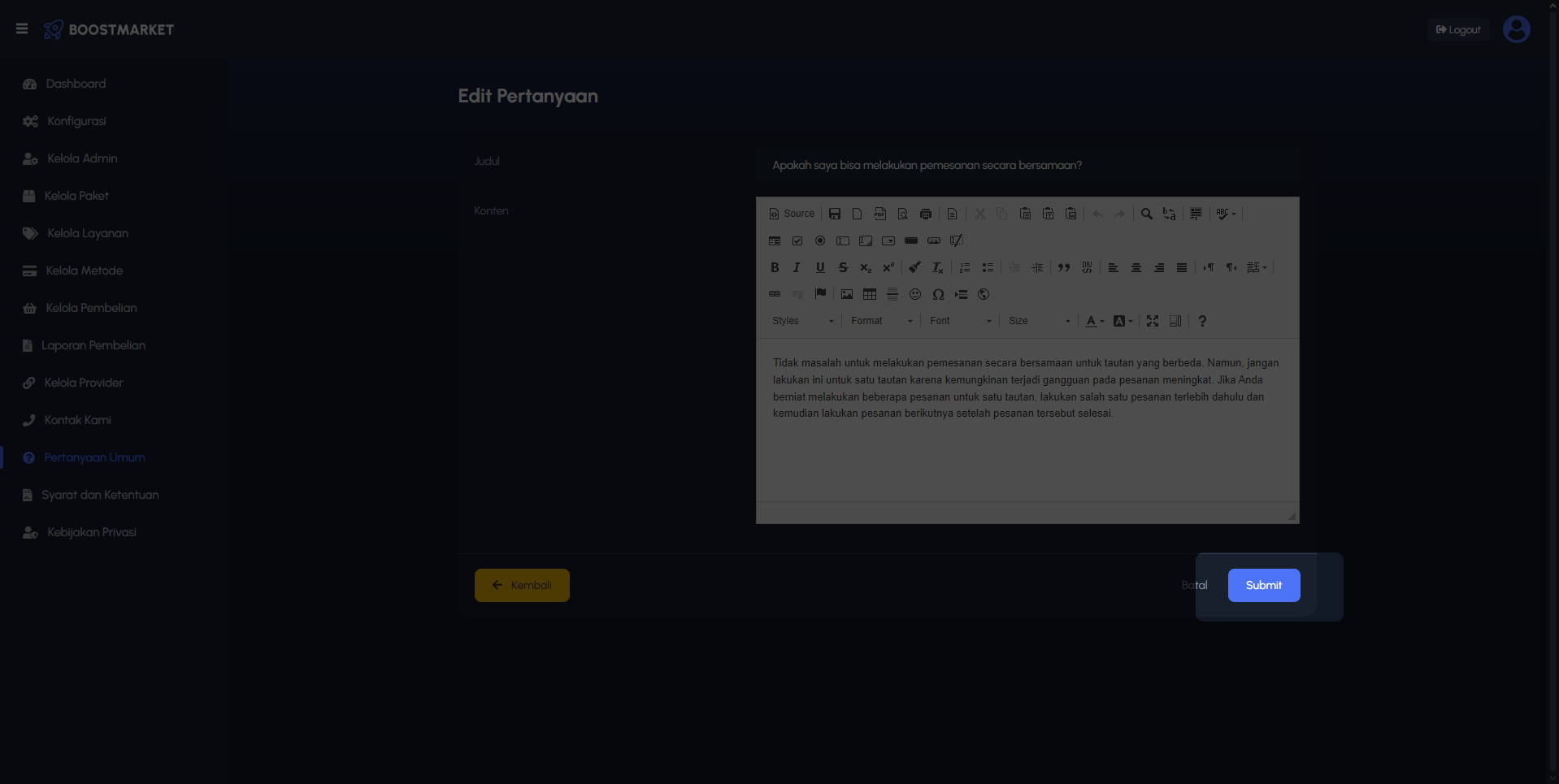Toggle italic formatting
The image size is (1559, 784).
click(797, 267)
